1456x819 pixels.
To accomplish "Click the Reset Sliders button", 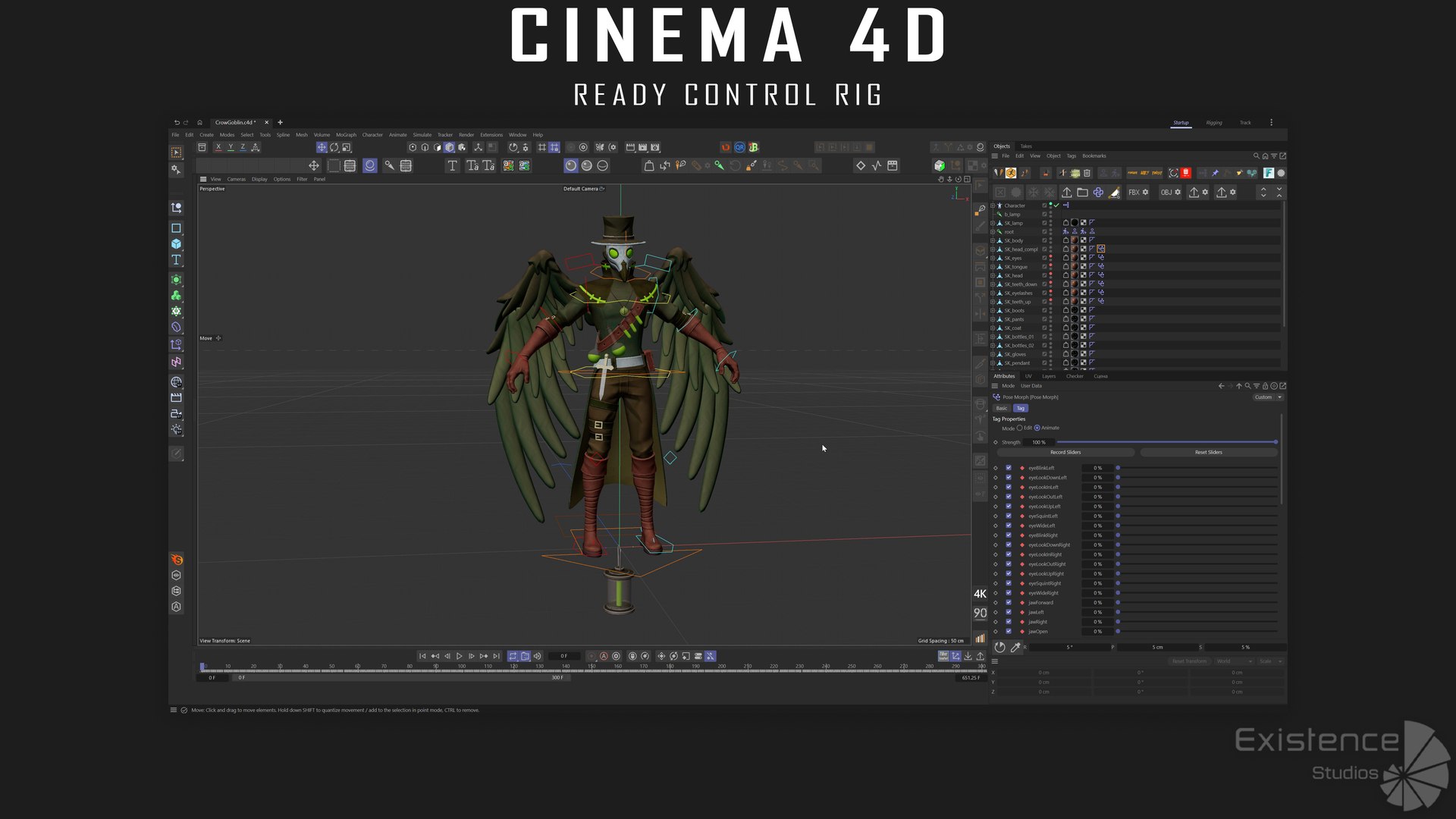I will [1209, 453].
